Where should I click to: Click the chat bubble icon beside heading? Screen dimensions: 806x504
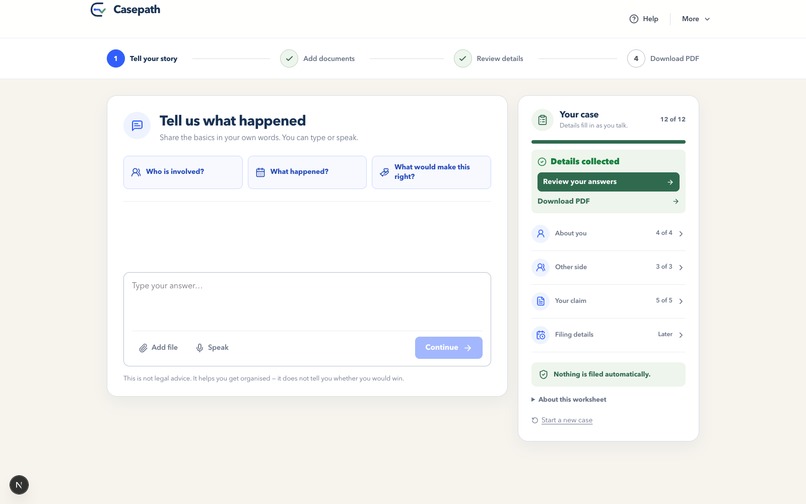137,125
